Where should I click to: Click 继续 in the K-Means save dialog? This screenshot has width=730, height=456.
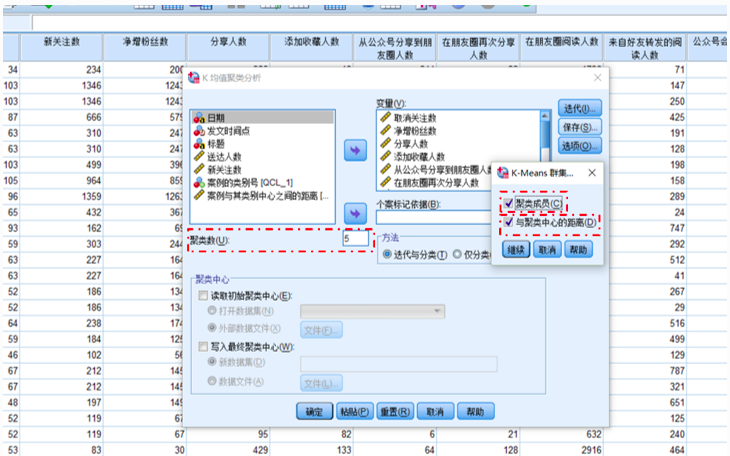[516, 250]
